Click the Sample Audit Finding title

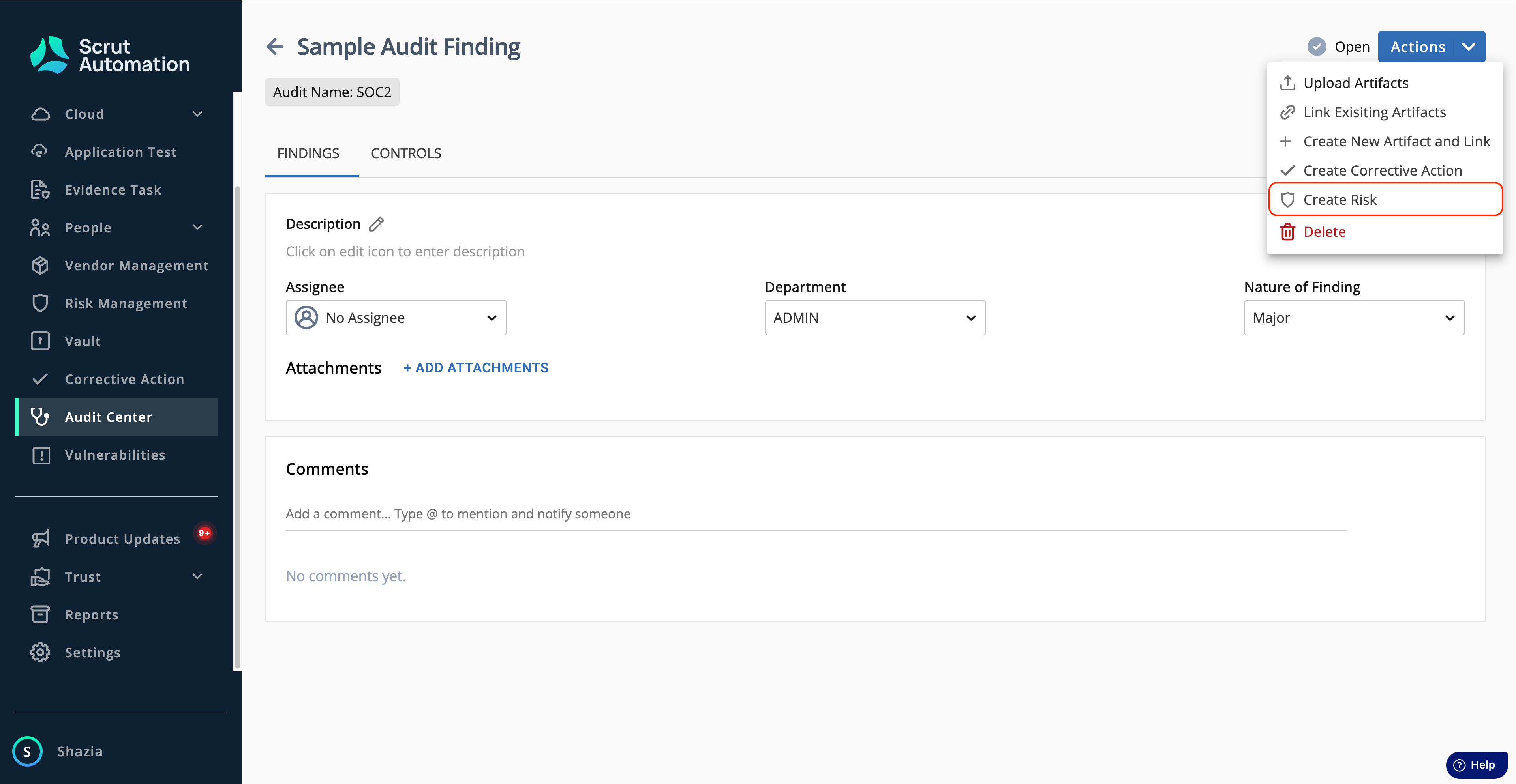coord(409,47)
